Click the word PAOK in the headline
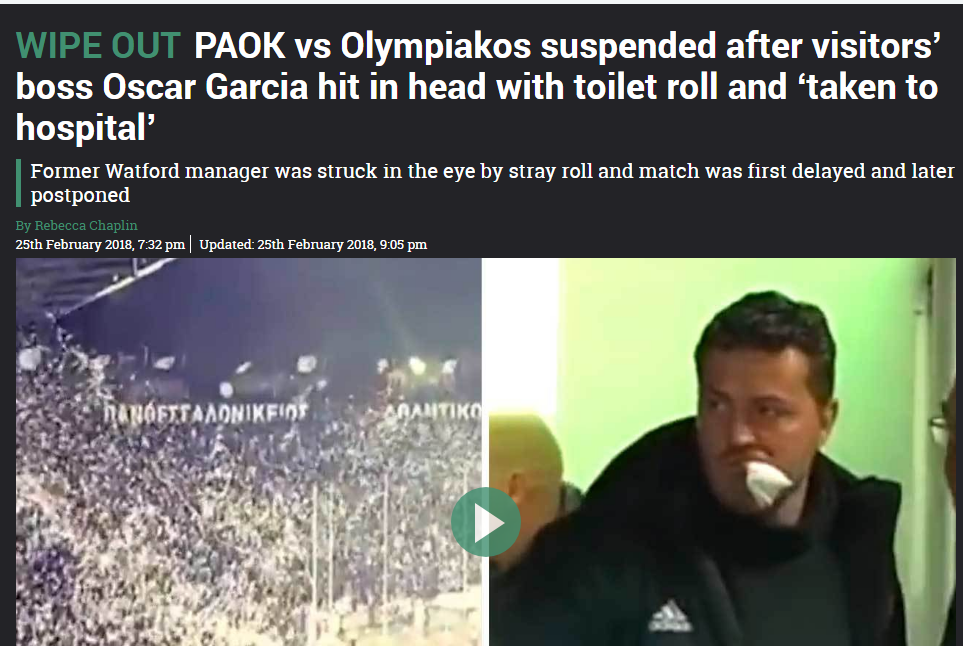 (240, 45)
